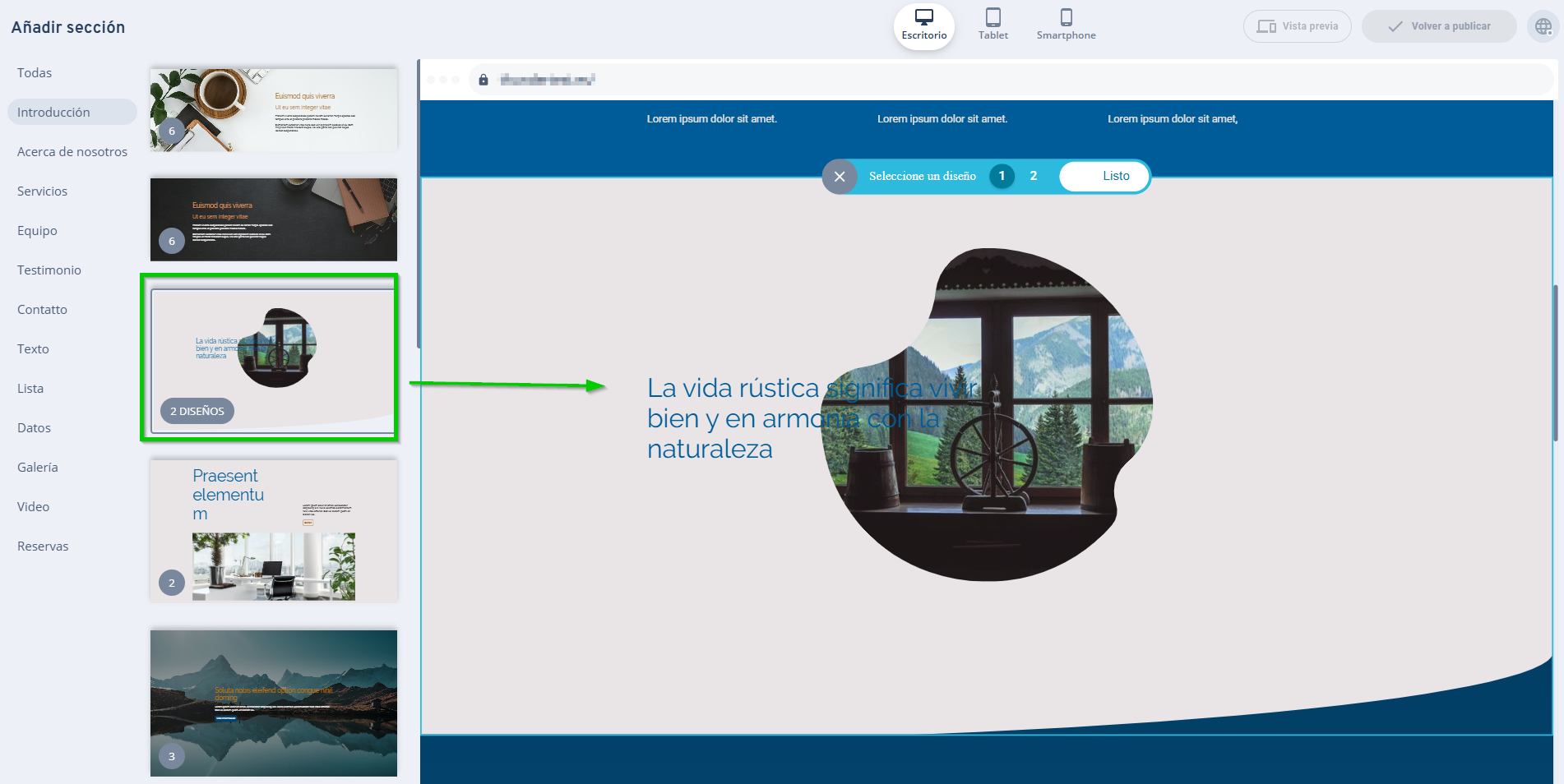Pick the coffee cup section thumbnail

point(273,110)
